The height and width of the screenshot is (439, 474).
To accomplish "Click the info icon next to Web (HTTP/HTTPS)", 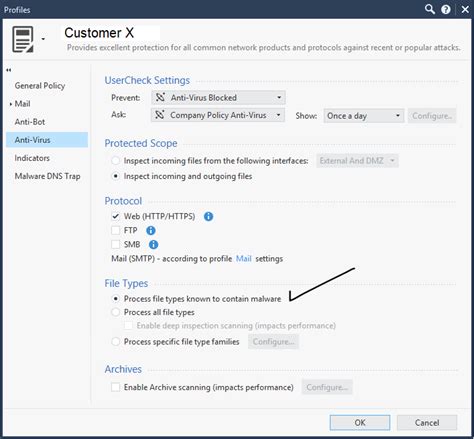I will click(208, 216).
